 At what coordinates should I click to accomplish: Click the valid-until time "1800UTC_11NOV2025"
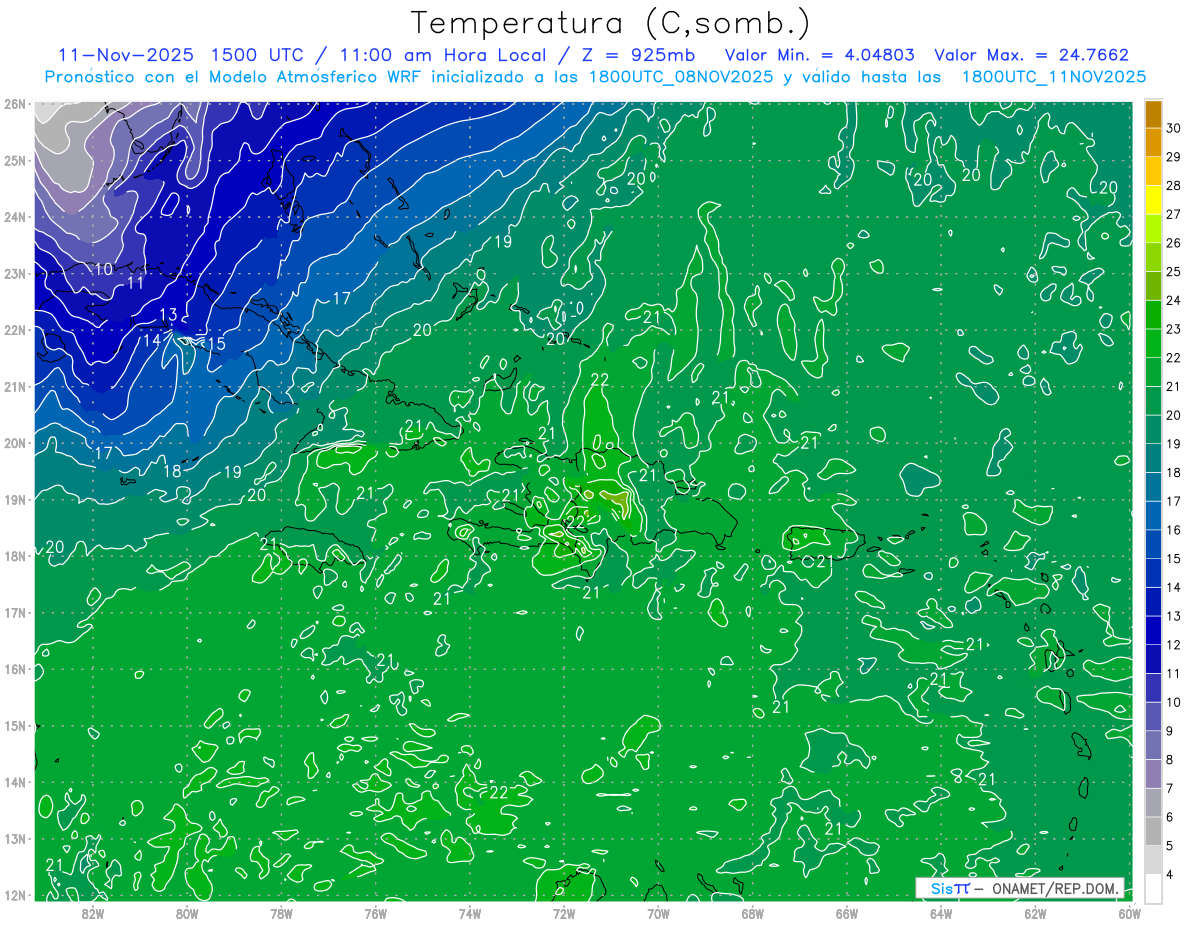(1054, 76)
